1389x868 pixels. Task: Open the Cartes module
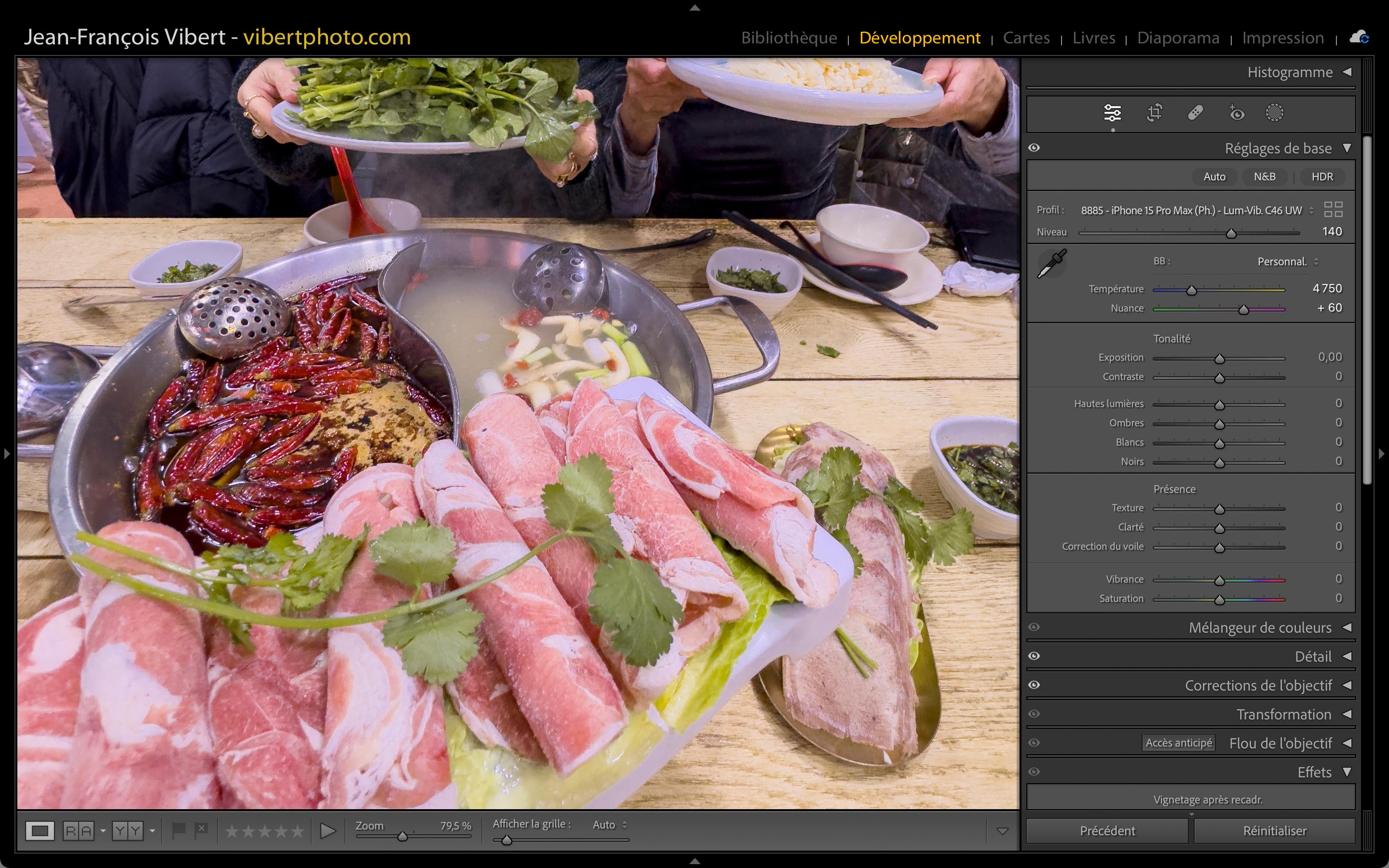(1026, 38)
